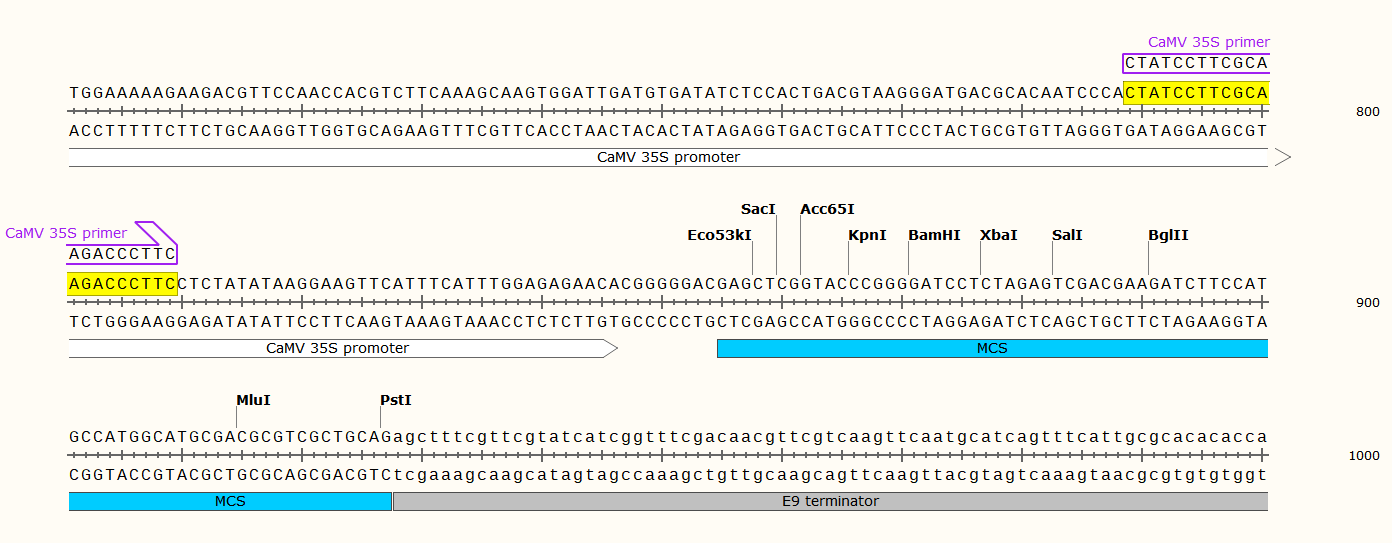Select the blue MCS bar beside E9 terminator
The height and width of the screenshot is (543, 1392).
[x=230, y=501]
